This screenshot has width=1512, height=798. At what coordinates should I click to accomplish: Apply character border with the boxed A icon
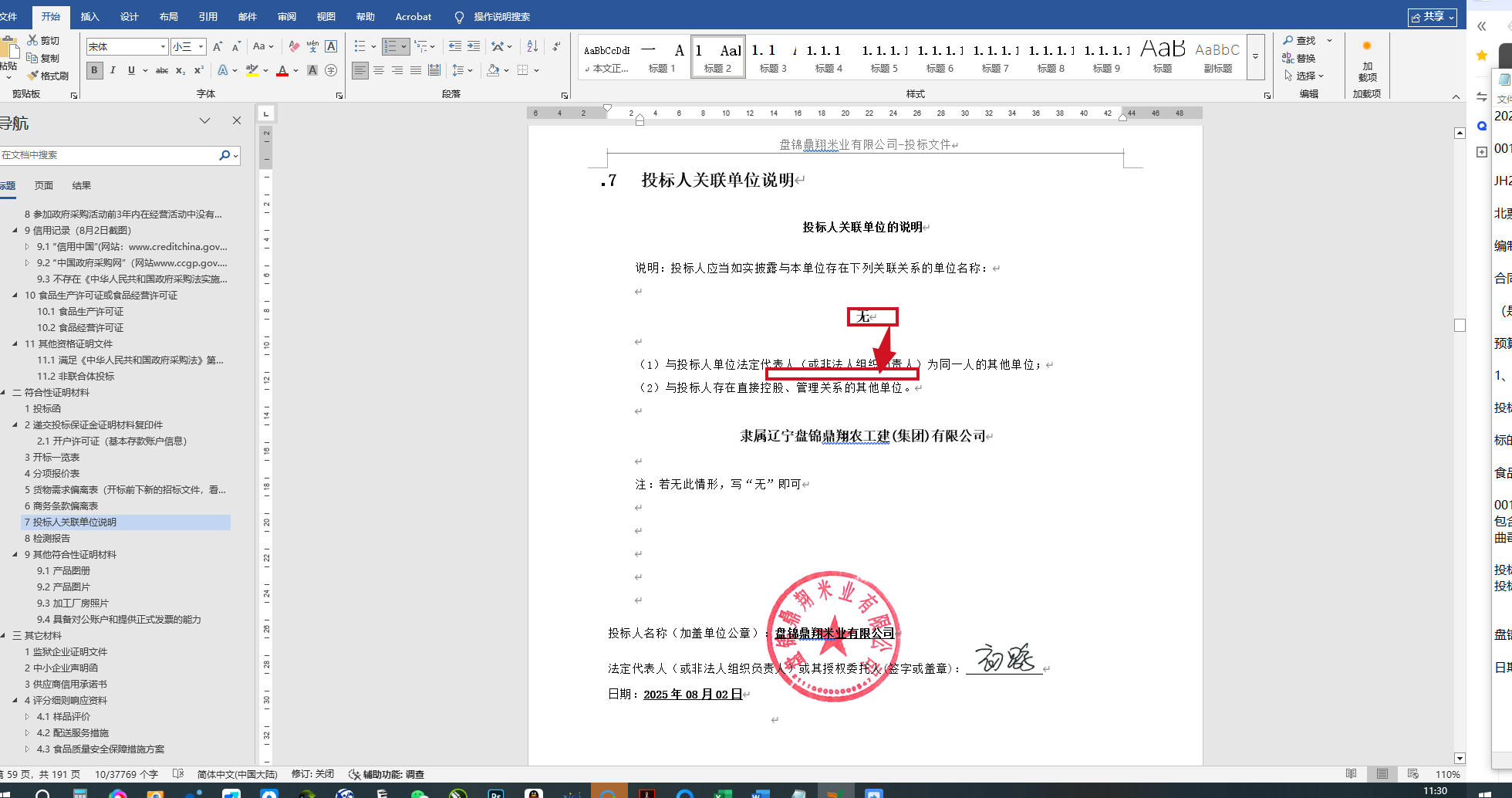[331, 46]
